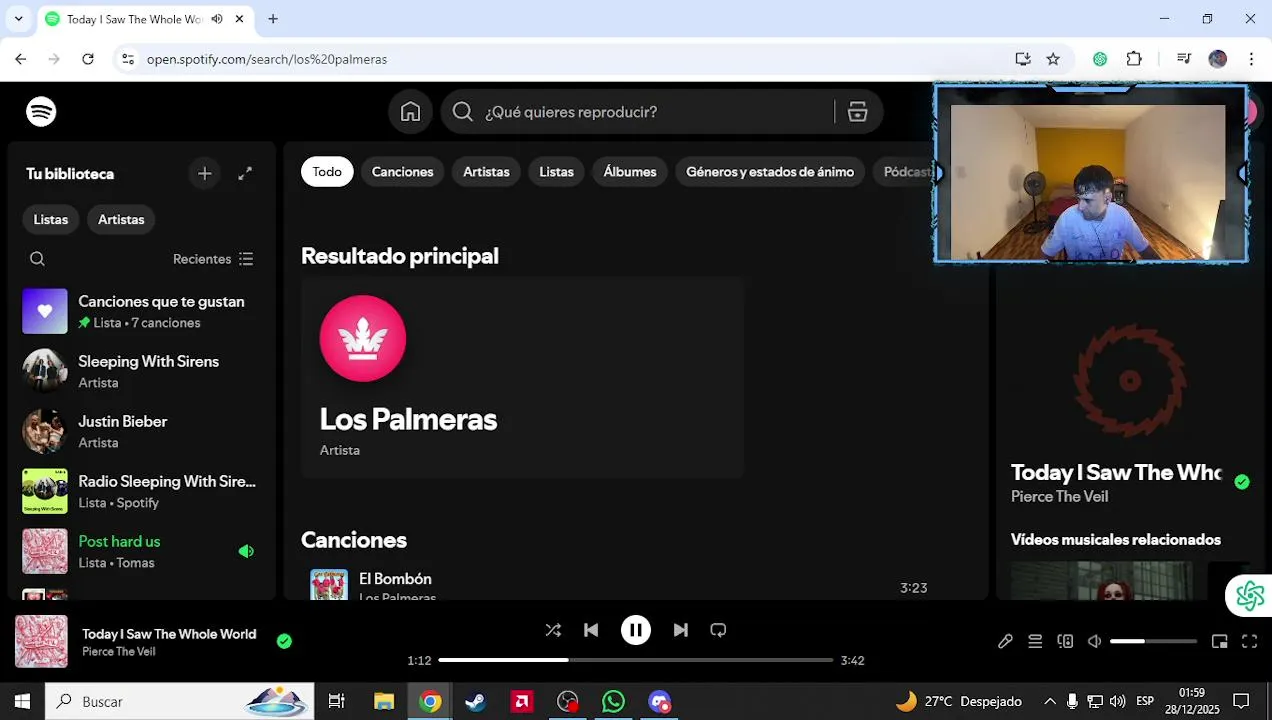Select the Álbumes filter tab
The width and height of the screenshot is (1272, 720).
pyautogui.click(x=630, y=172)
